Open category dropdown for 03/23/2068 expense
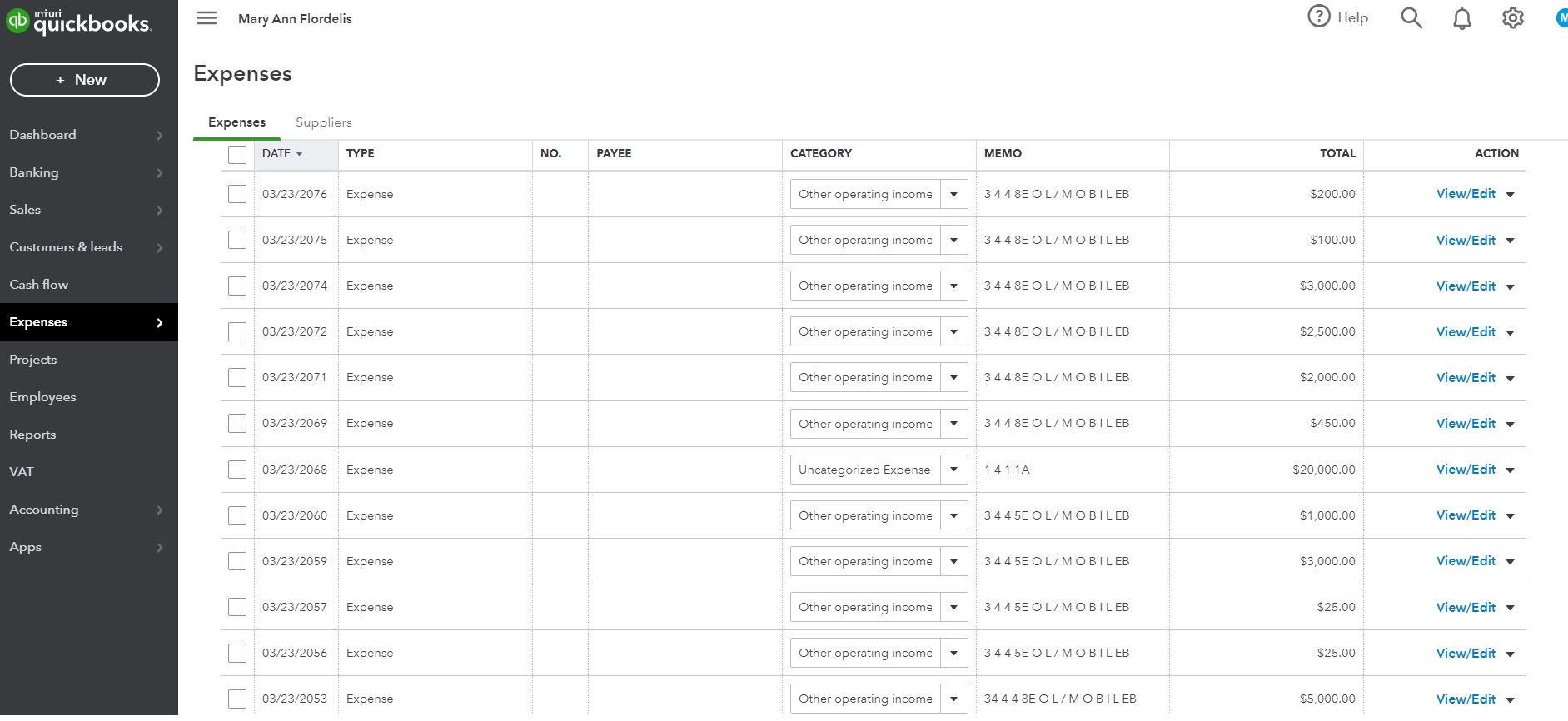1568x721 pixels. (953, 470)
